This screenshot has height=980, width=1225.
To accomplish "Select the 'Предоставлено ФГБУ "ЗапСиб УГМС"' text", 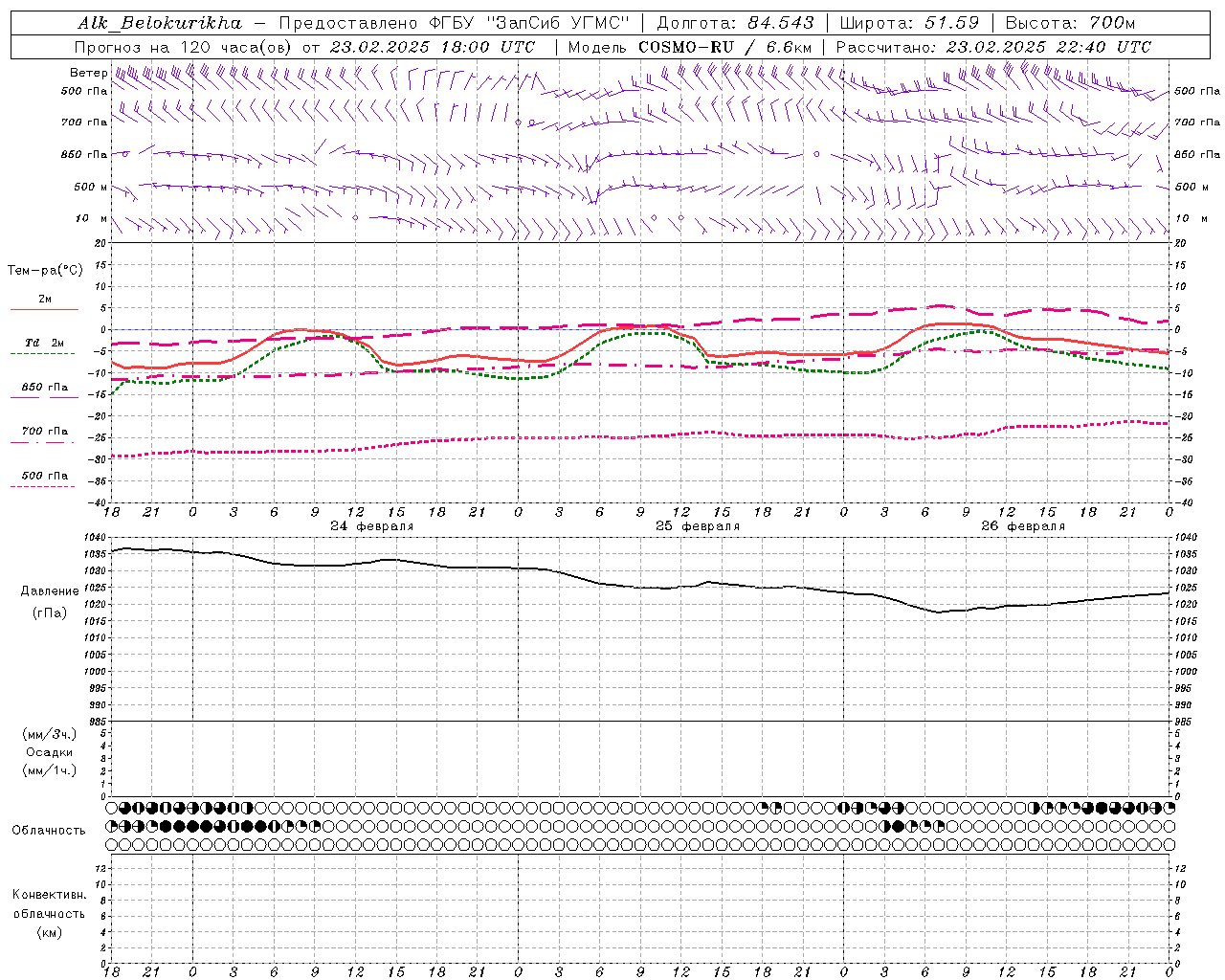I will [x=454, y=23].
